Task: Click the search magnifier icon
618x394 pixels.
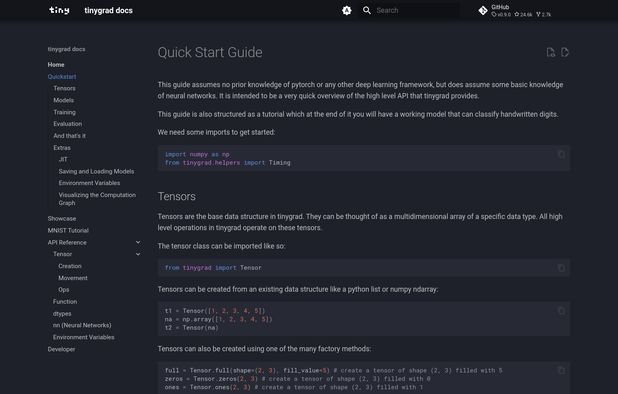Action: pos(367,10)
